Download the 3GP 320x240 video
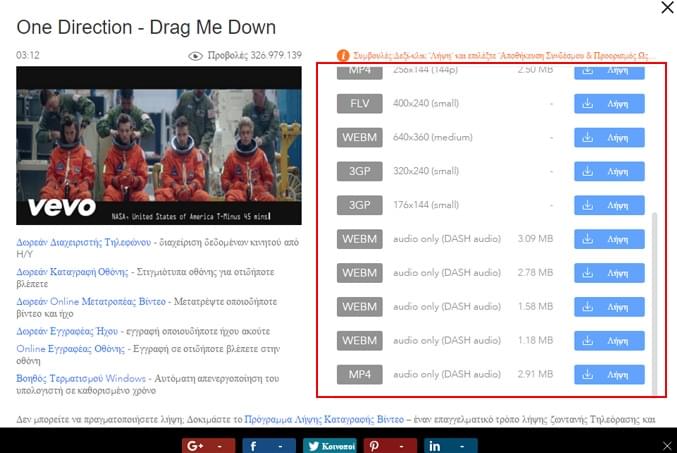The image size is (677, 453). [609, 172]
